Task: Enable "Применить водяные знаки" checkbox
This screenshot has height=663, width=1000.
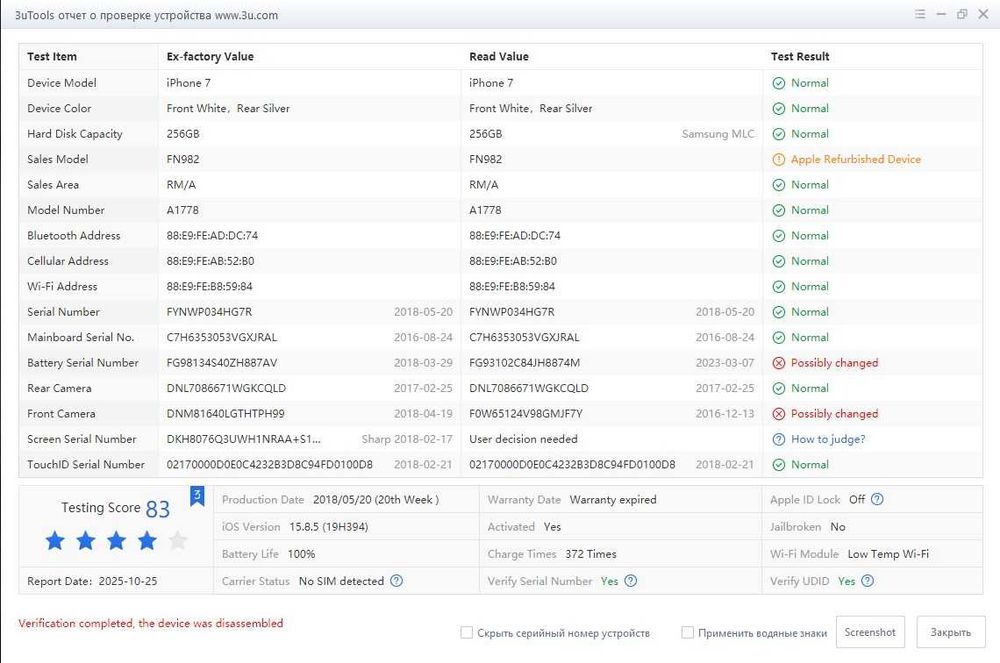Action: [687, 633]
